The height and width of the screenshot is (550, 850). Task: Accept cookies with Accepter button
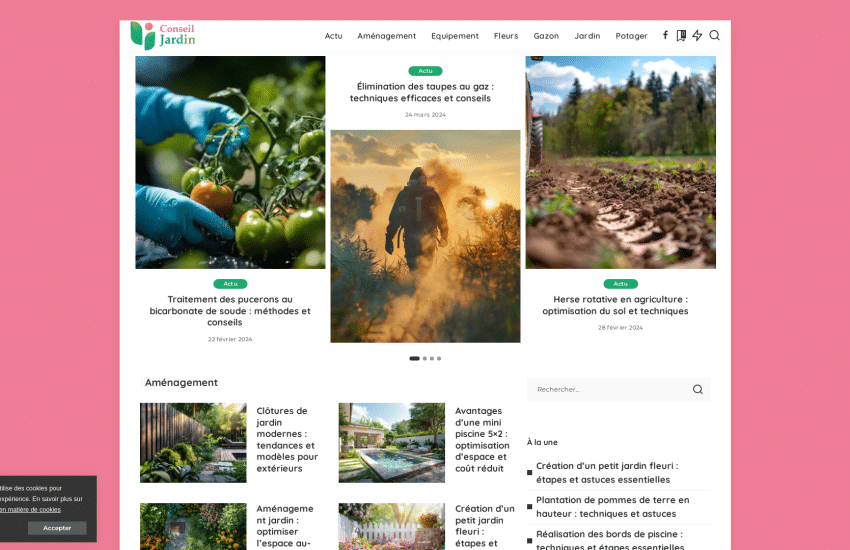coord(57,528)
